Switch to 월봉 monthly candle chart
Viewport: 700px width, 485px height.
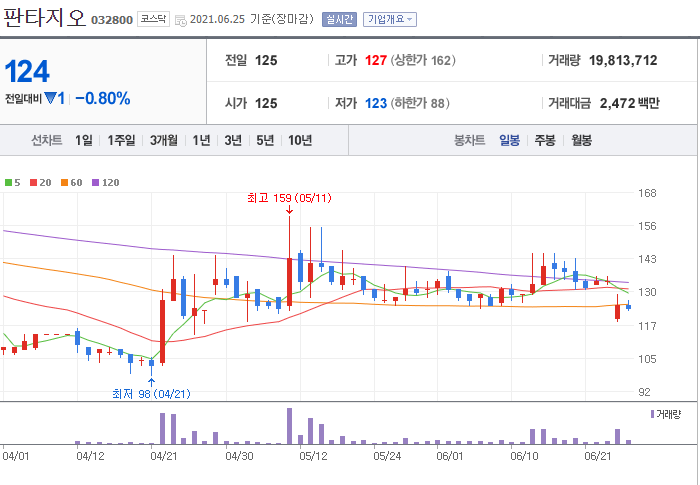(x=581, y=140)
